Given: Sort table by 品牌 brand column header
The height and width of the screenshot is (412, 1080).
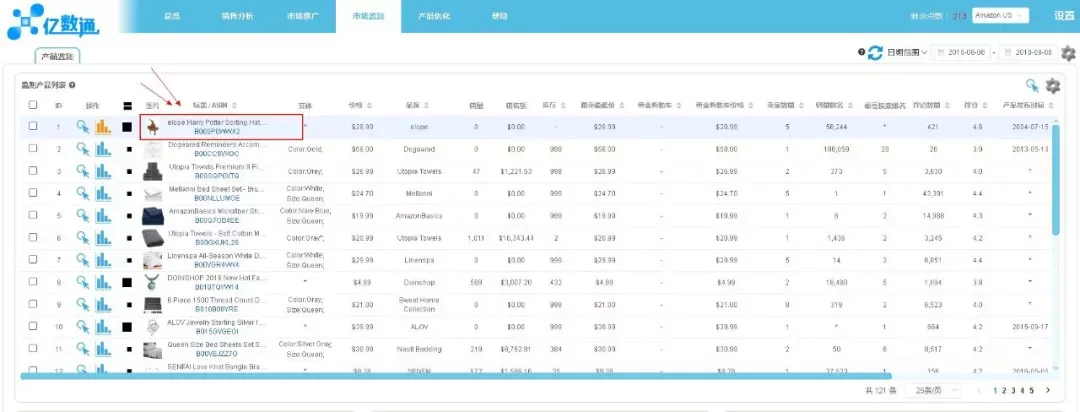Looking at the screenshot, I should pyautogui.click(x=417, y=105).
